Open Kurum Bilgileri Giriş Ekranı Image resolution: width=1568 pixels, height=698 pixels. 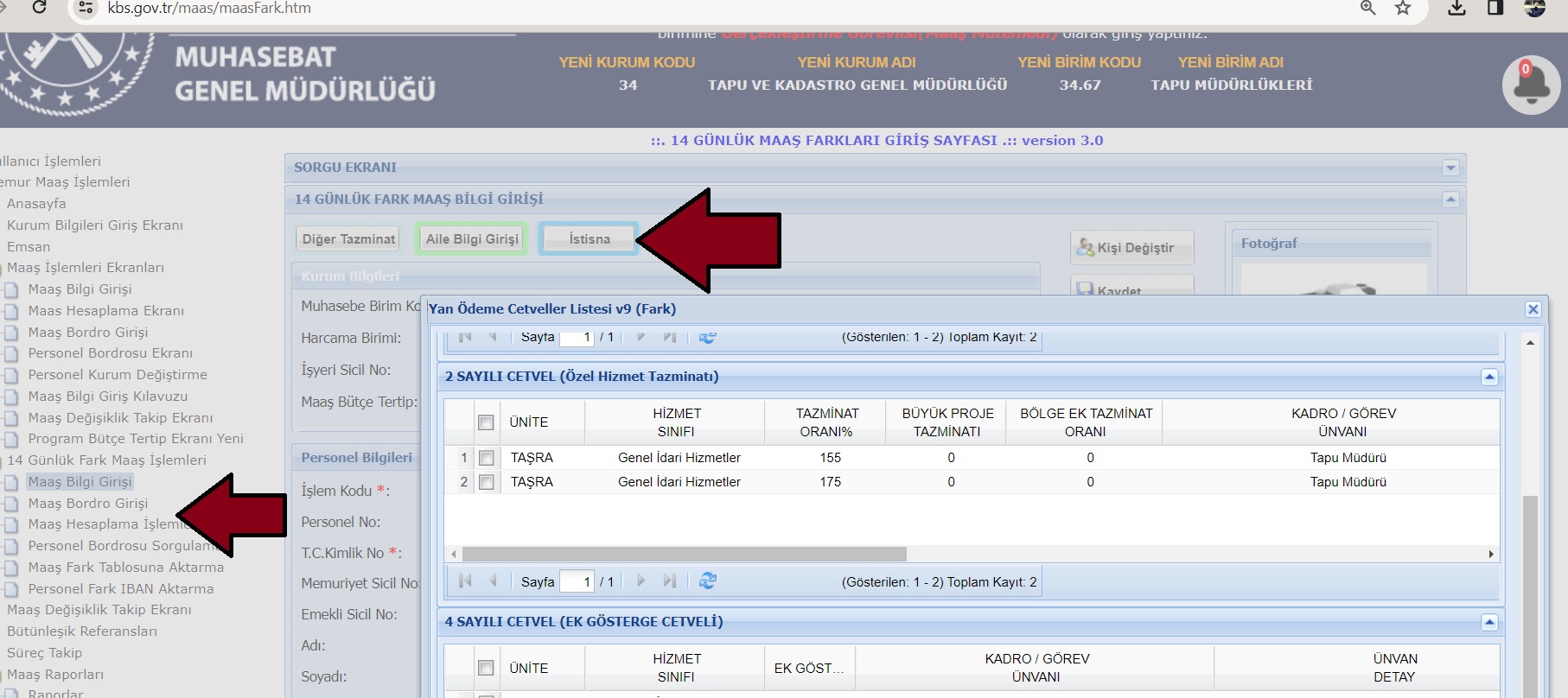coord(95,225)
